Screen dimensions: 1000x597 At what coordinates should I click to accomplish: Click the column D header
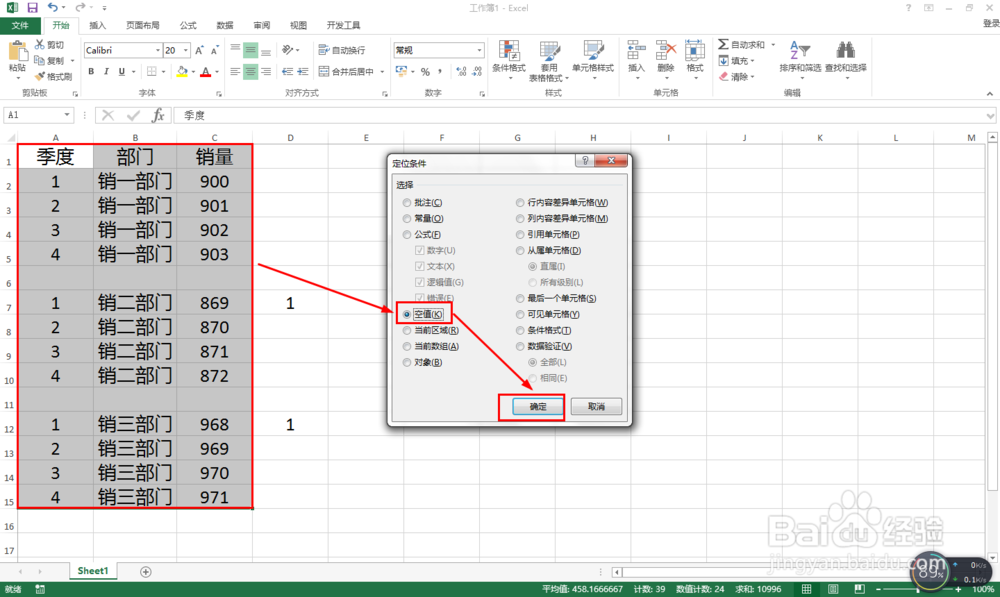click(x=290, y=138)
